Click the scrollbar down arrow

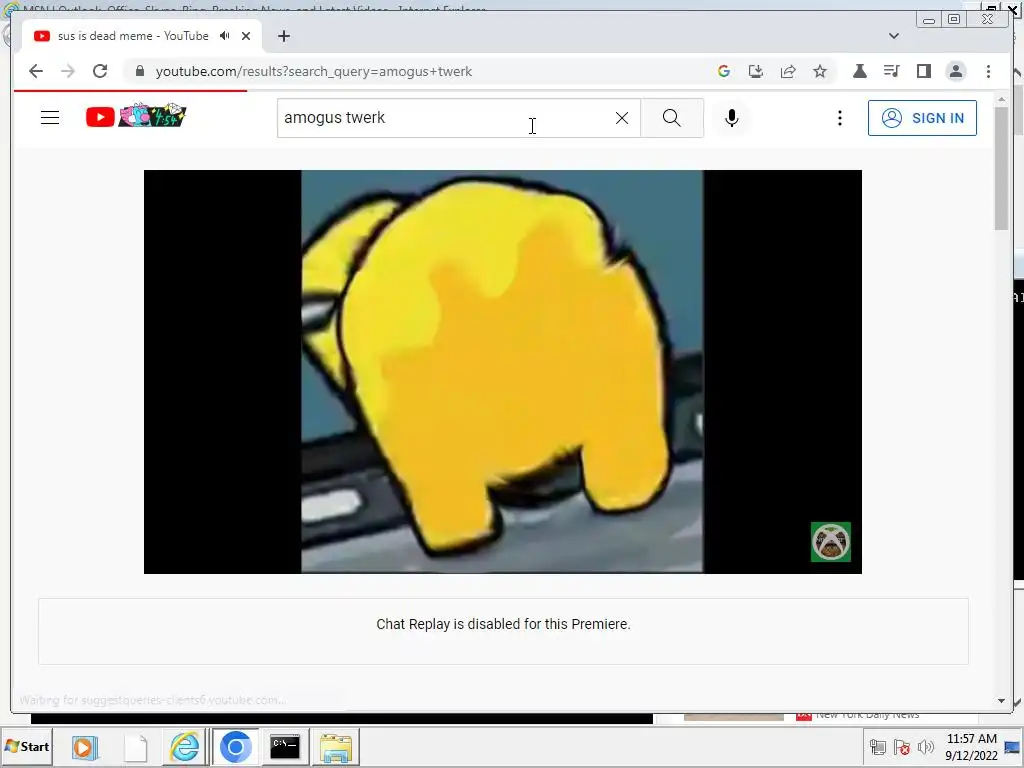1001,701
